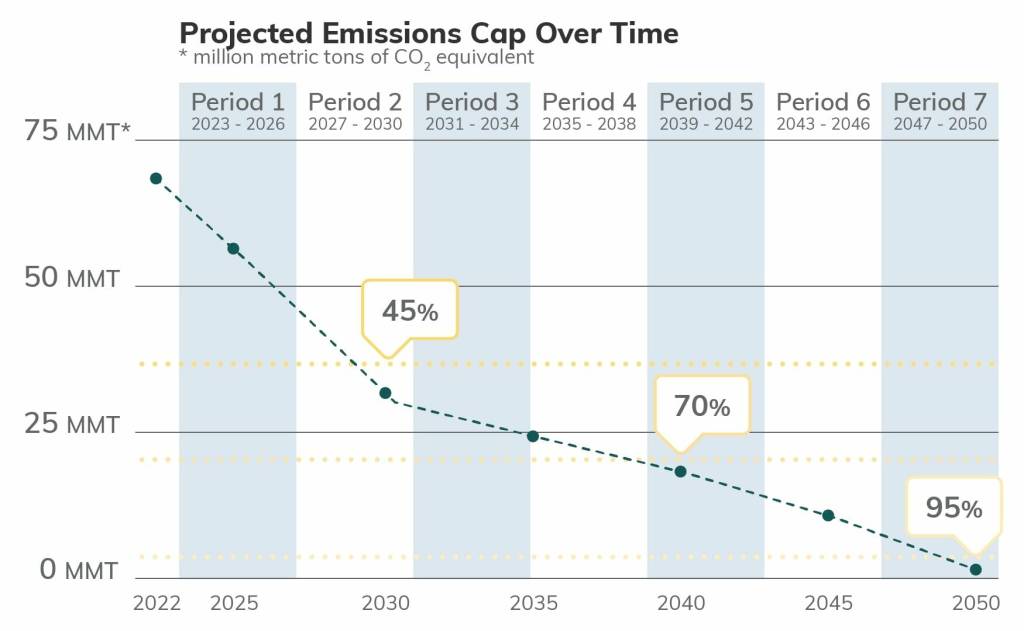Select the 2025 data point marker
The width and height of the screenshot is (1024, 631).
point(233,248)
